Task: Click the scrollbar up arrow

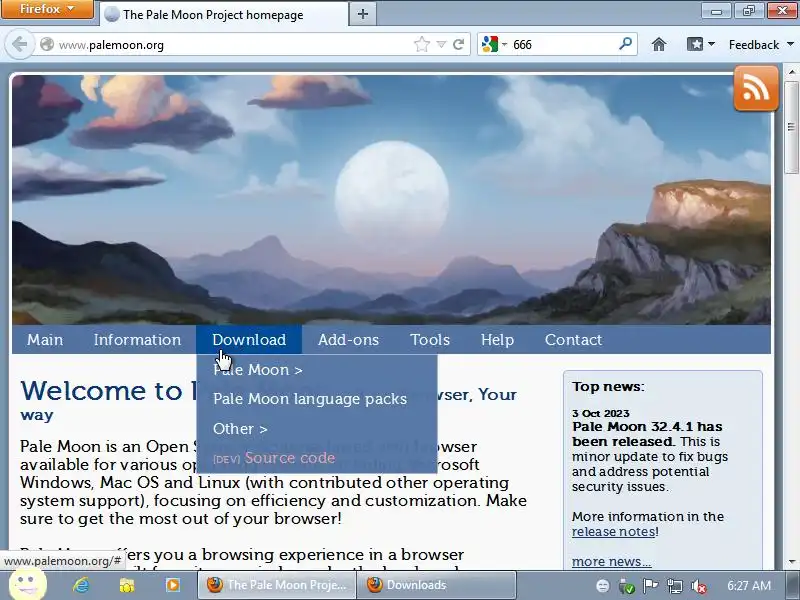Action: pyautogui.click(x=791, y=72)
